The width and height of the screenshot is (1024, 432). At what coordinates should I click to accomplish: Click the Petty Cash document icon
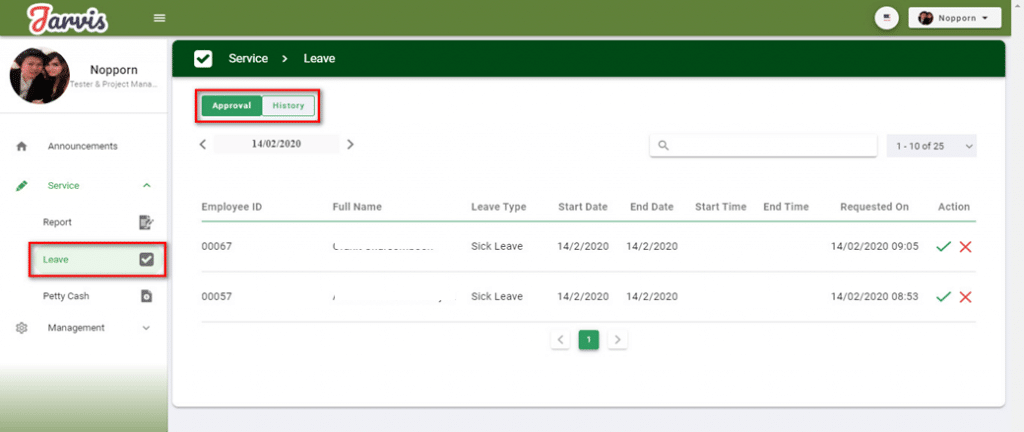(146, 296)
